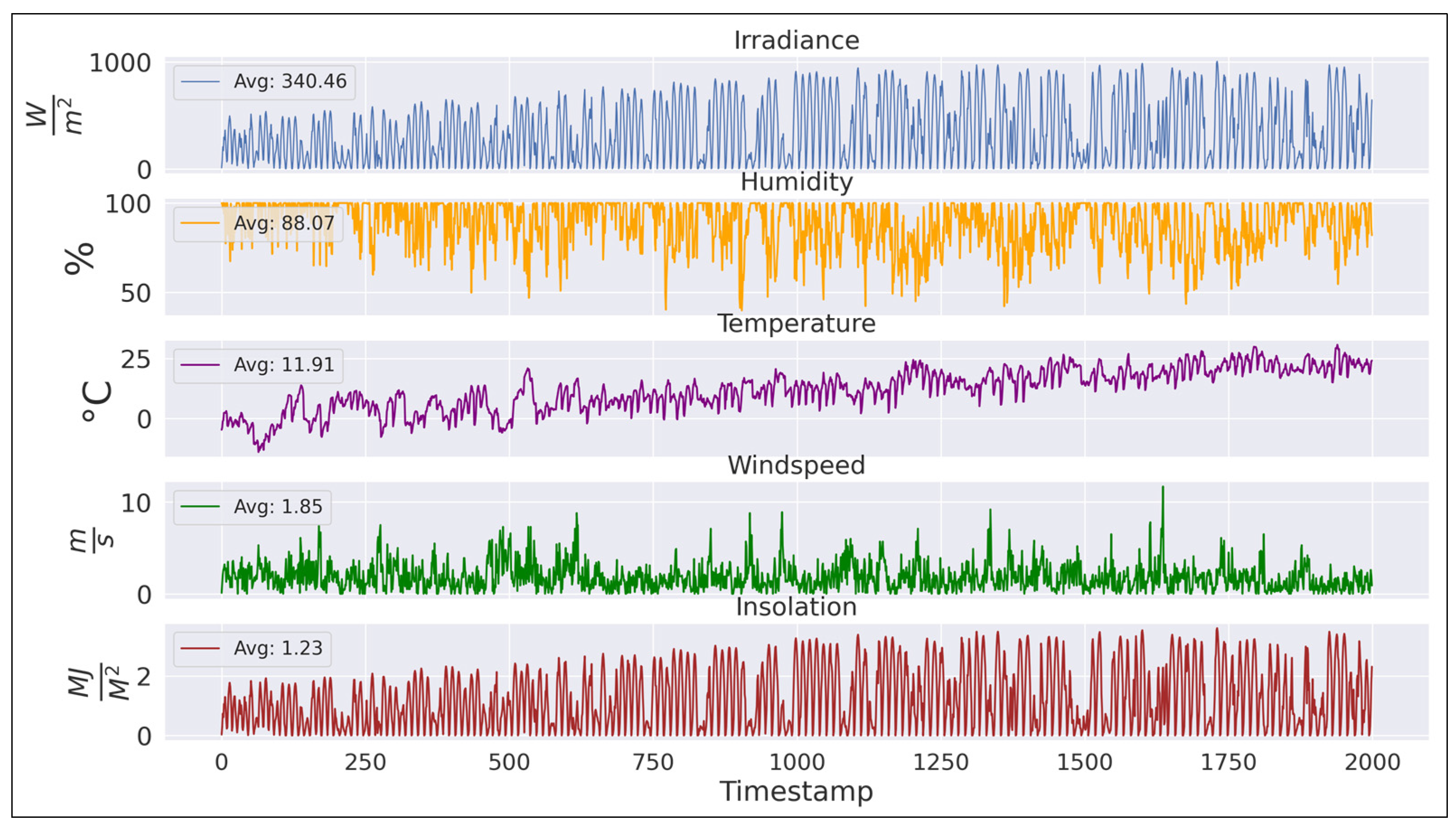1456x830 pixels.
Task: Click the 1000 tick on the x-axis
Action: tap(796, 762)
